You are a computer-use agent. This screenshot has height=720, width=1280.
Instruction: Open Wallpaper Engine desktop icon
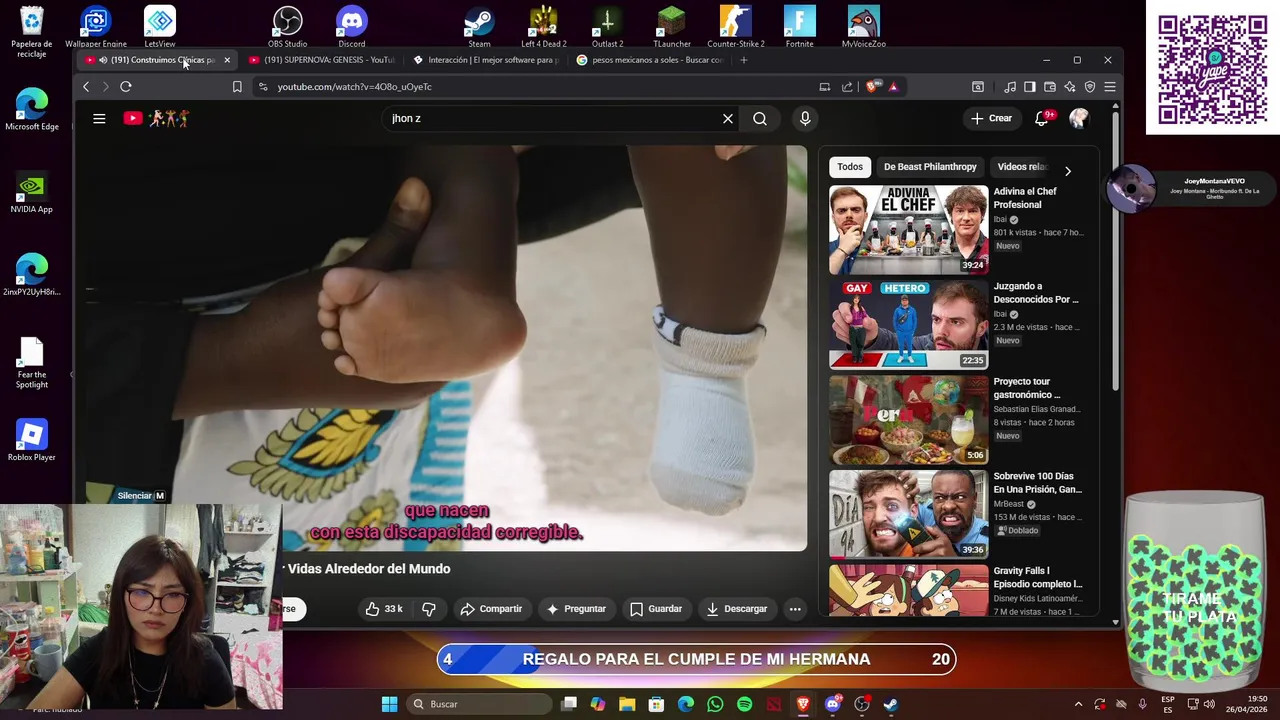(96, 27)
